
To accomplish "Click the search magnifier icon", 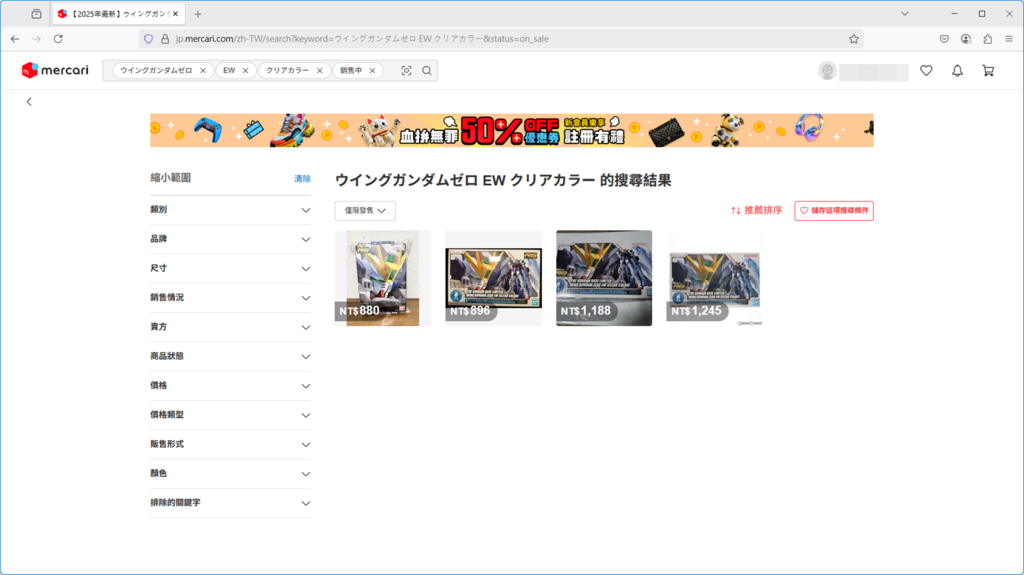I will (x=426, y=71).
